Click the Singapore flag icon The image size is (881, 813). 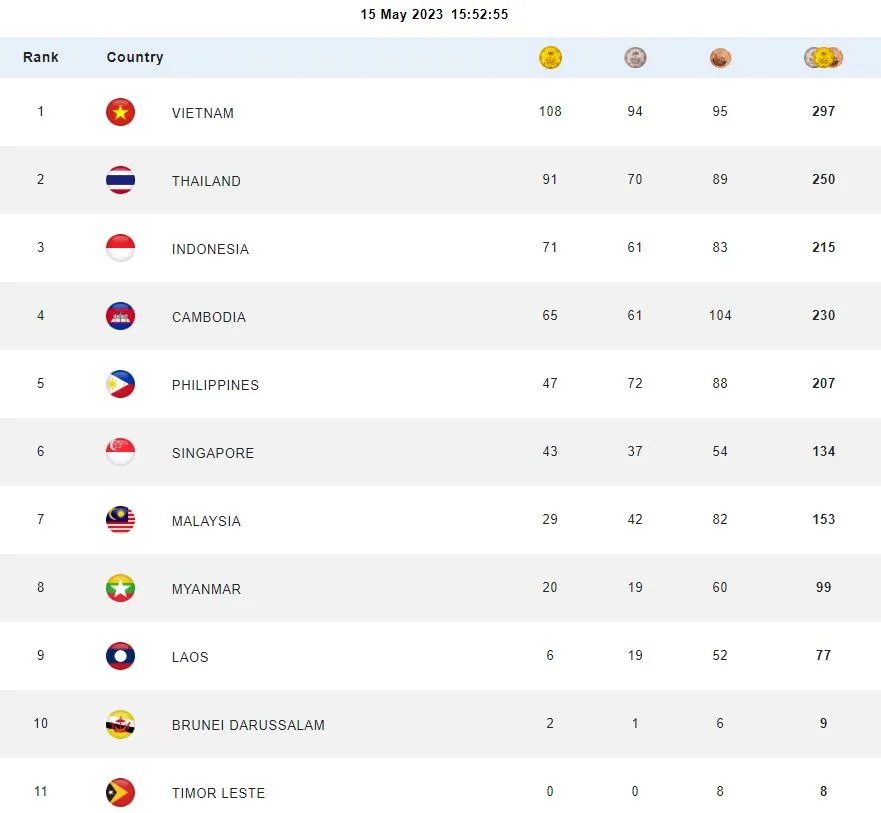click(121, 452)
